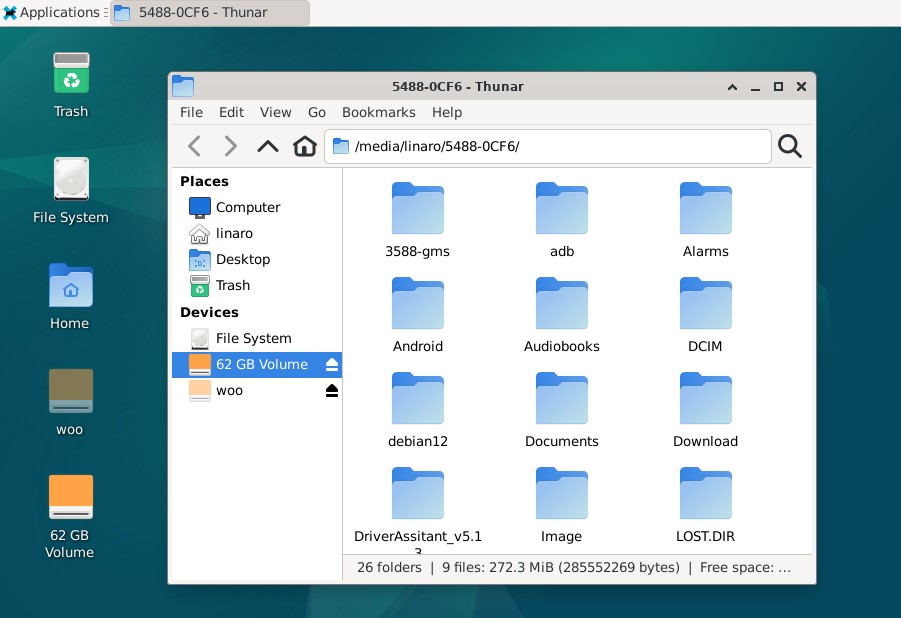Open the Bookmarks menu

[378, 112]
